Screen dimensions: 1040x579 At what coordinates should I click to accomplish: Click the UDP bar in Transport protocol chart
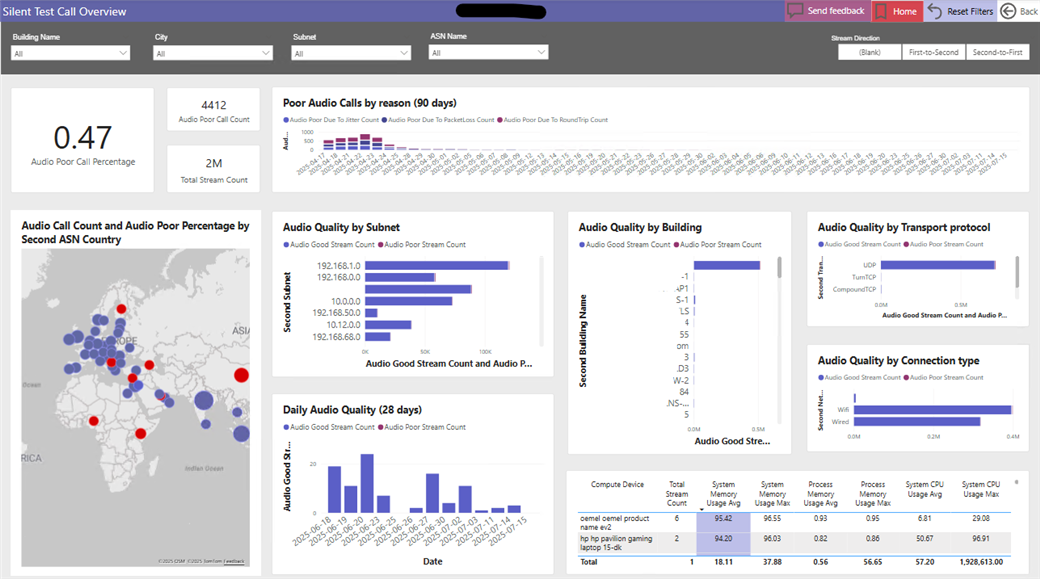click(x=937, y=265)
